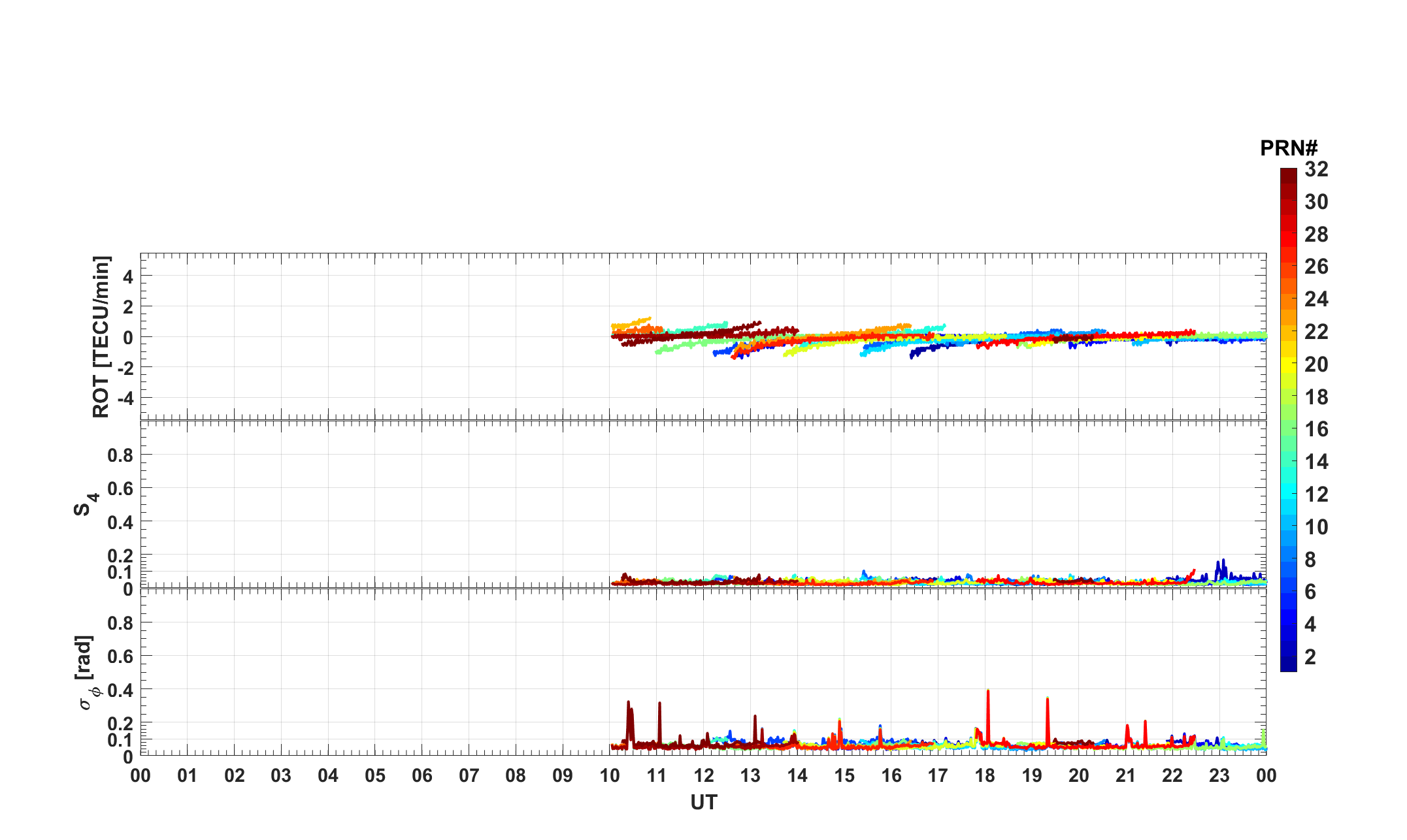Click the 18 hour tick label
The image size is (1407, 840).
985,776
